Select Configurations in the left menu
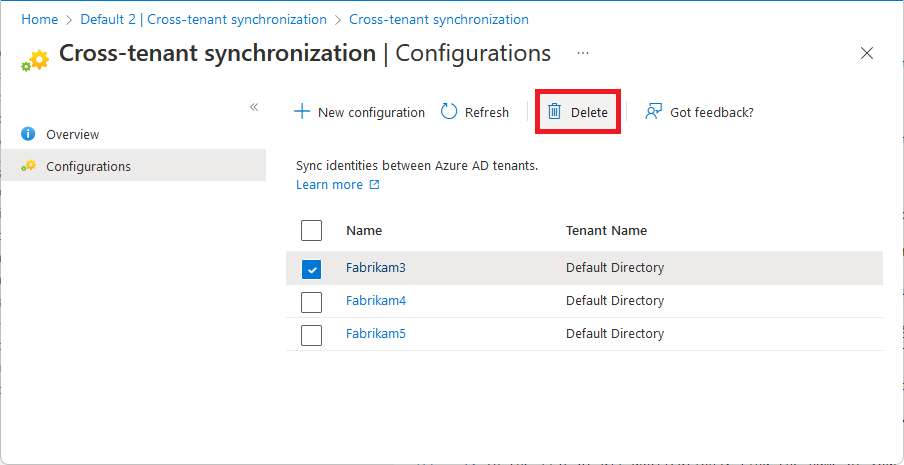 point(133,166)
